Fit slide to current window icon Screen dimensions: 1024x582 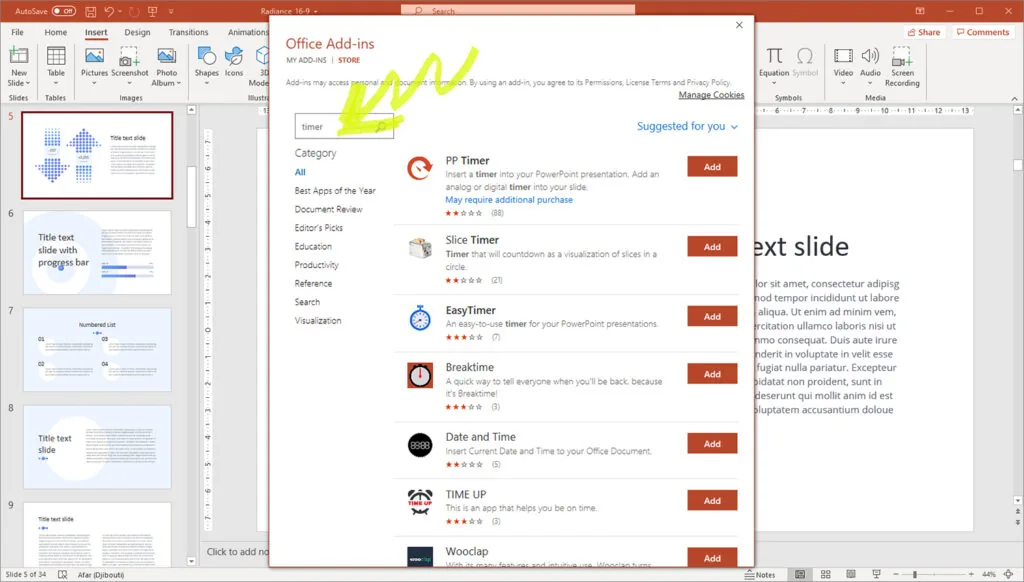(1009, 574)
